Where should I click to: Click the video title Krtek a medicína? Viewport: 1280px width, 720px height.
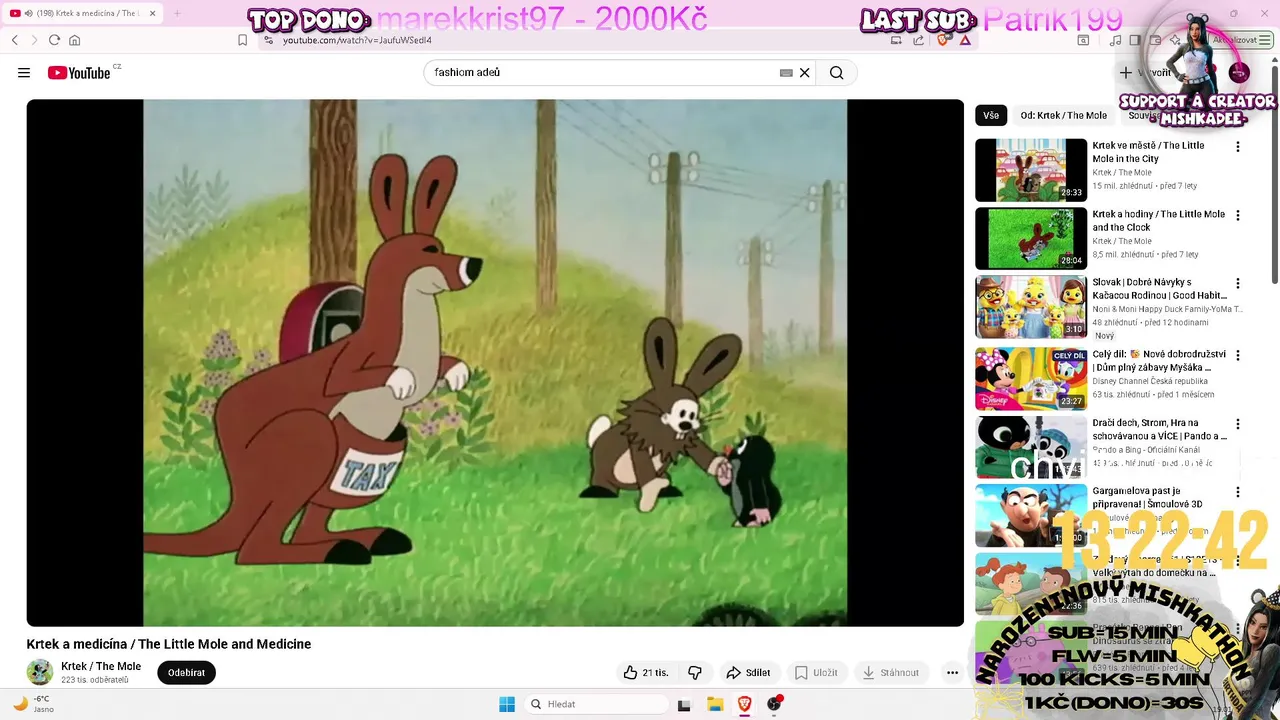pos(169,644)
